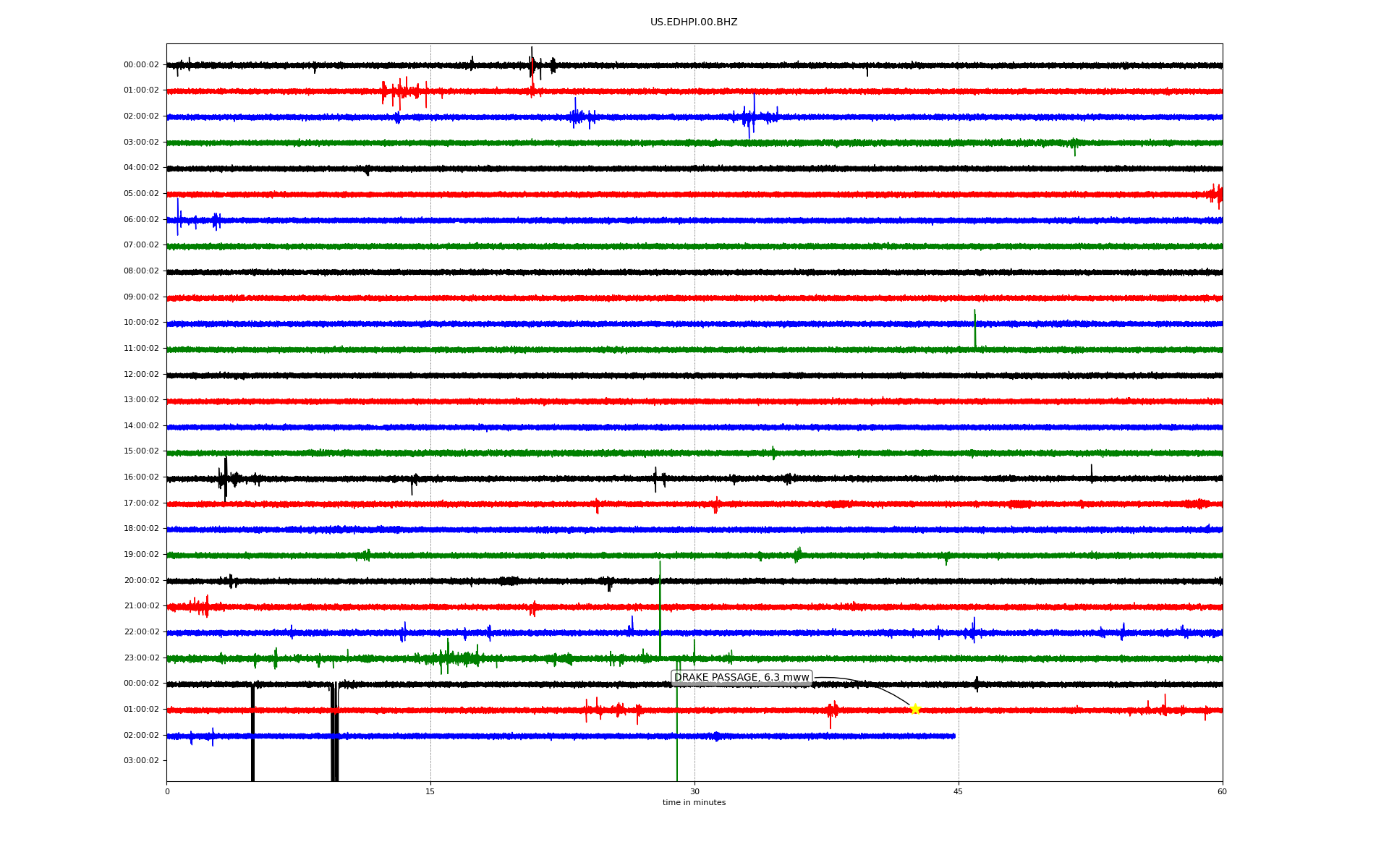Select the 10:00:02 trace time label
This screenshot has height=868, width=1389.
pos(141,323)
